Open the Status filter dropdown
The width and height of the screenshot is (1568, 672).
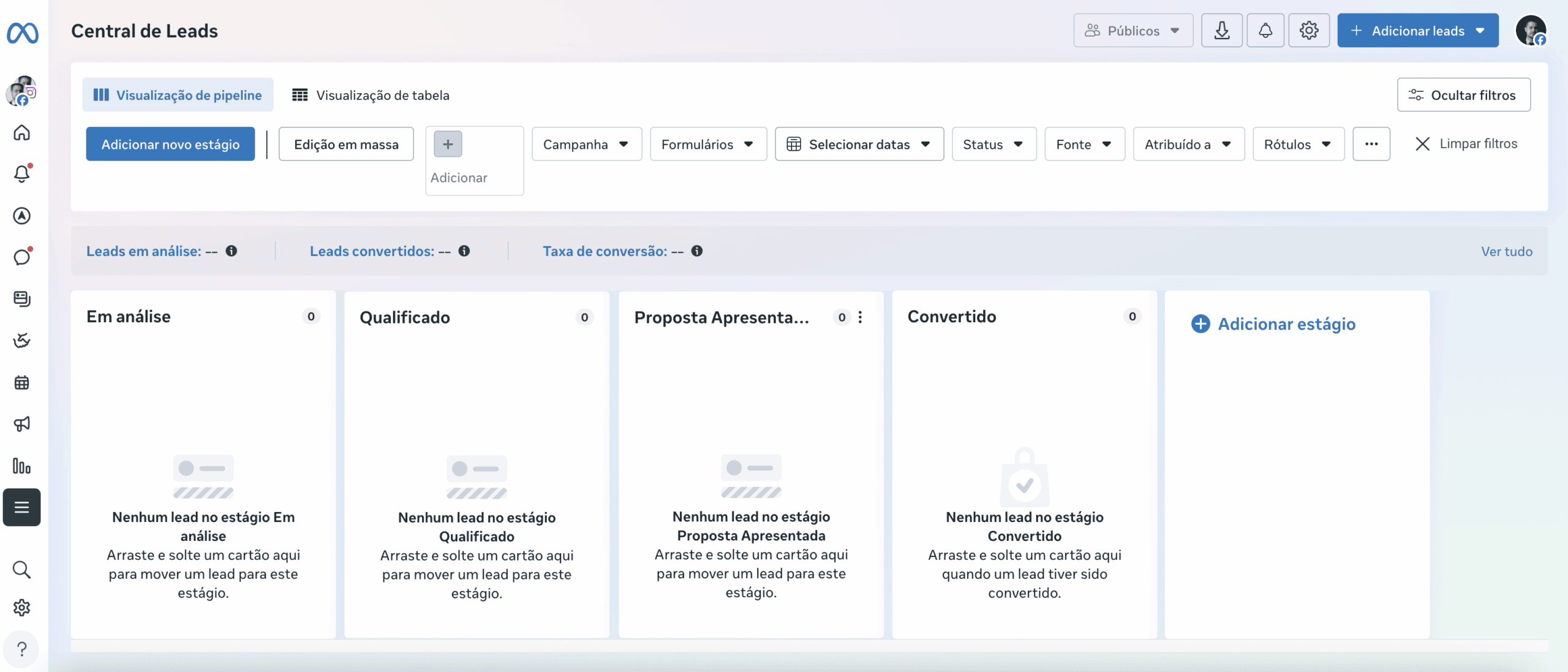(994, 145)
